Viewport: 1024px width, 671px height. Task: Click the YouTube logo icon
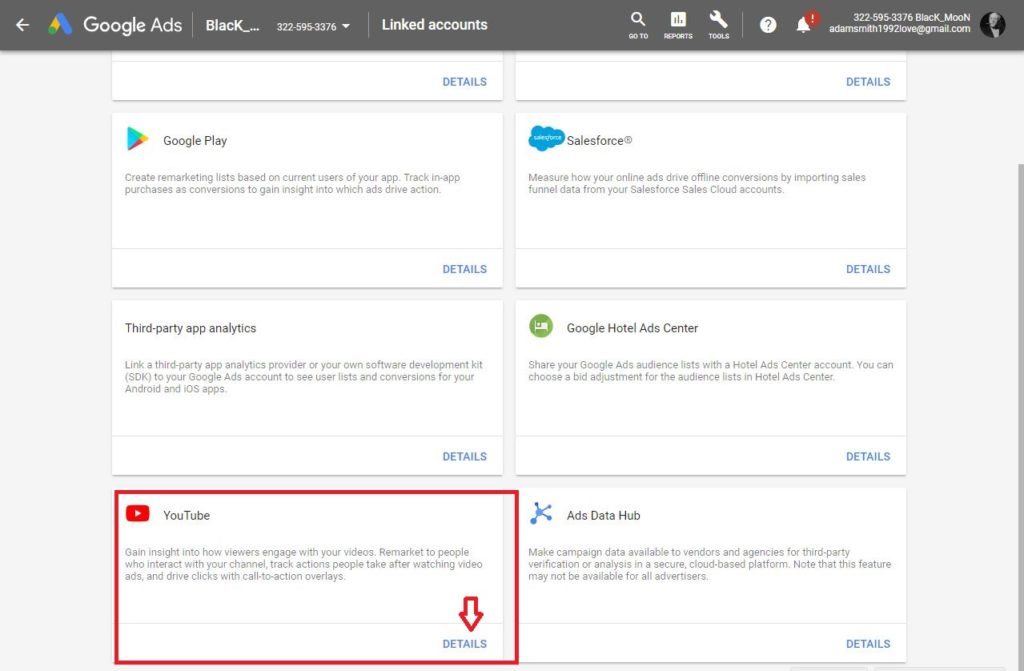tap(137, 514)
